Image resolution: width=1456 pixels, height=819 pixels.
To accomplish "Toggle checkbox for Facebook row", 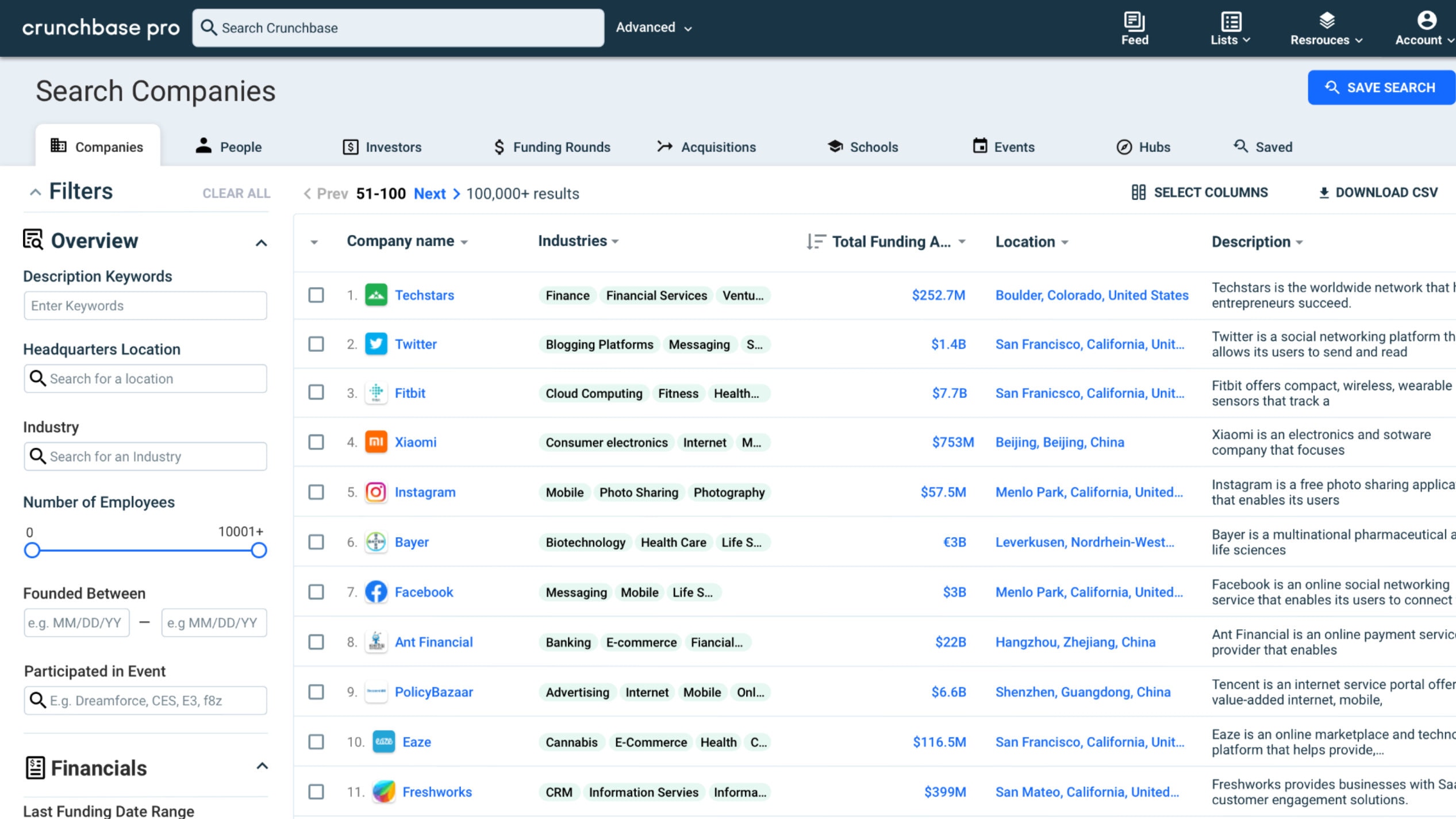I will pos(316,591).
